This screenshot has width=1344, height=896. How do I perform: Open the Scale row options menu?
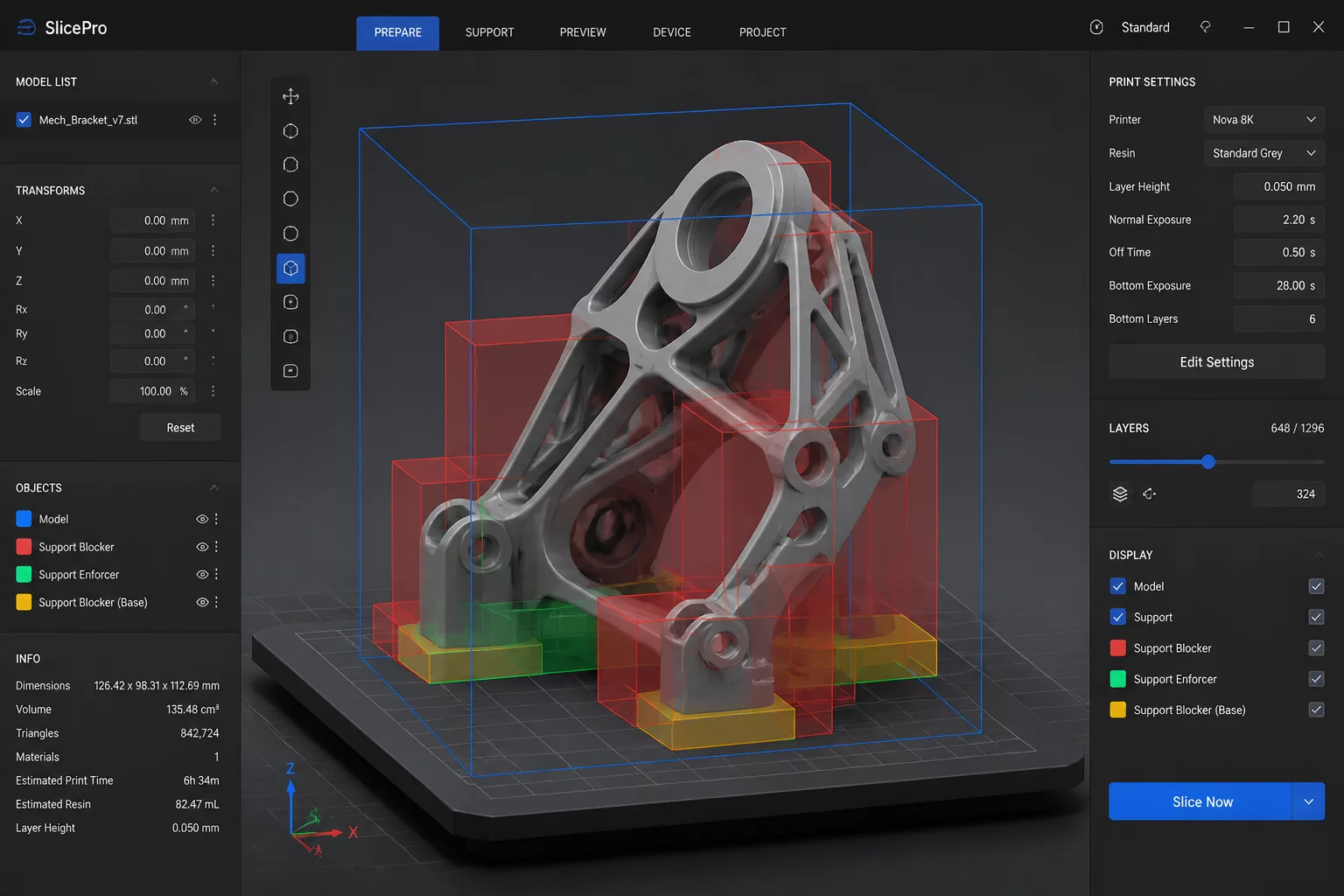pyautogui.click(x=213, y=391)
